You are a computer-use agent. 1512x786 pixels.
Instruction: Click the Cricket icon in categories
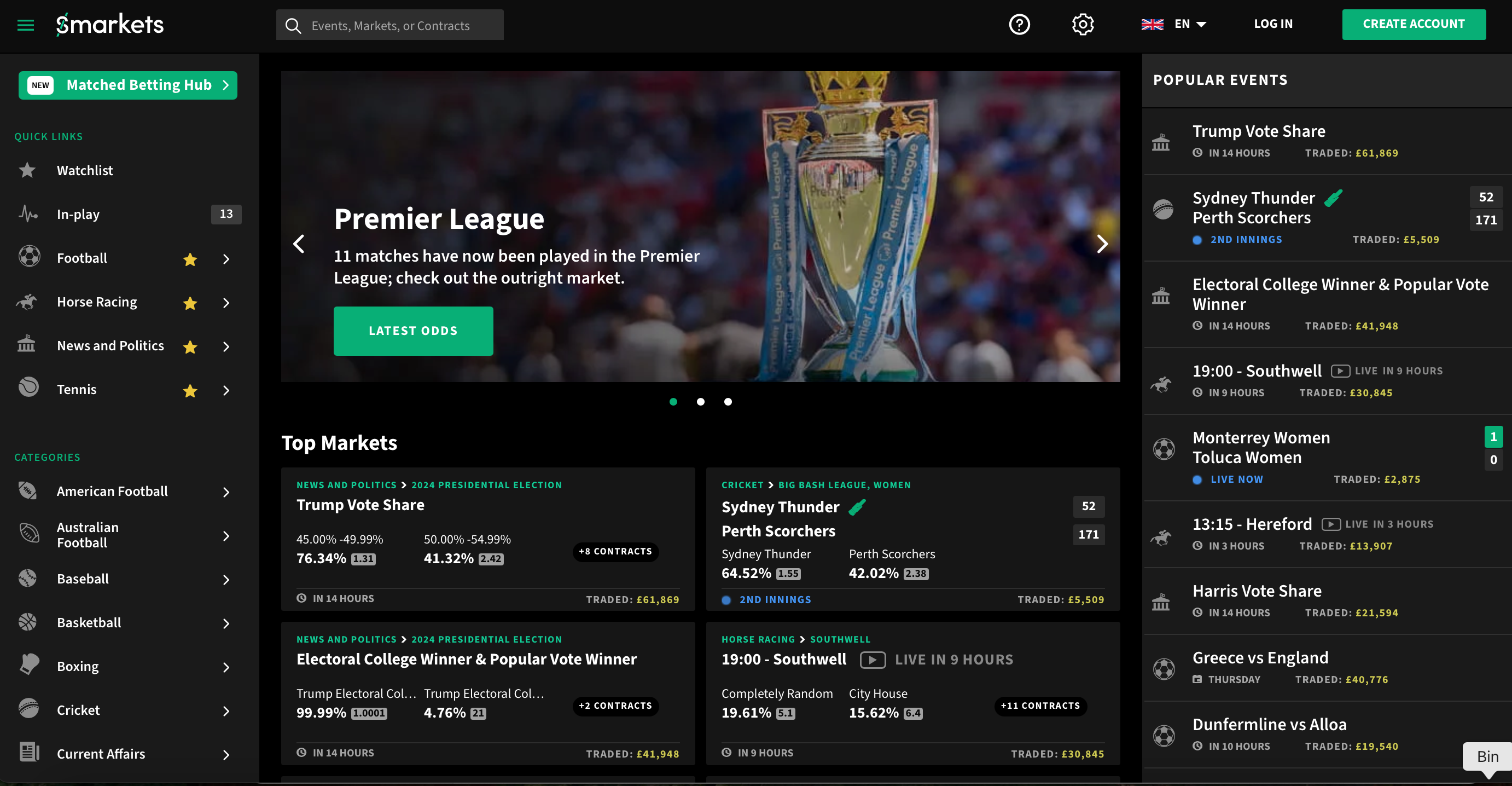(29, 710)
